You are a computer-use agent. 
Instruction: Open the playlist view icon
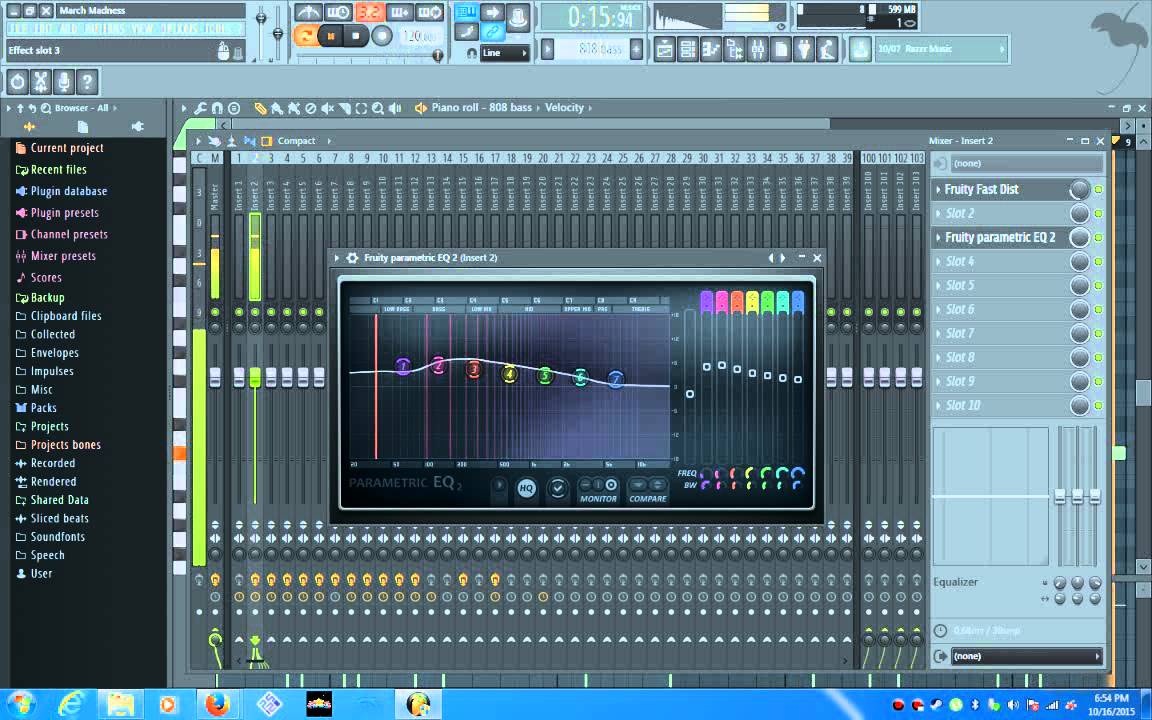(663, 49)
